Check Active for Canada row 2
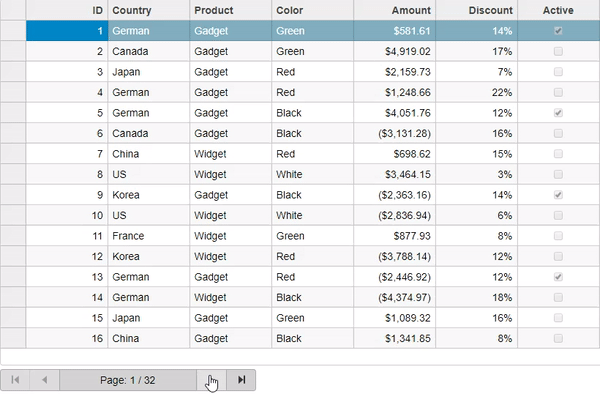600x394 pixels. pos(558,51)
